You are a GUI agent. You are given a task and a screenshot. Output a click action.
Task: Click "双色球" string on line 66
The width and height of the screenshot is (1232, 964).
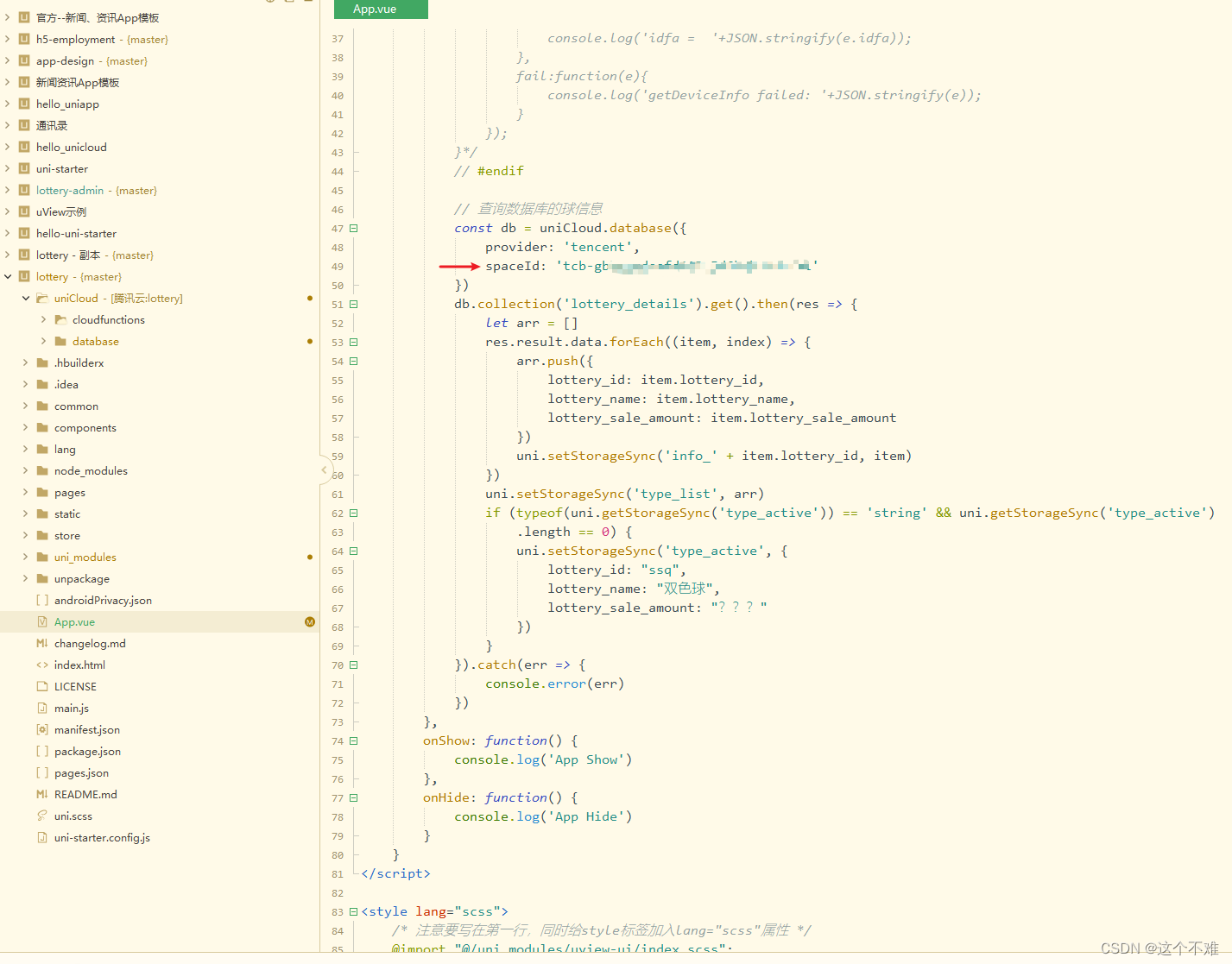click(685, 589)
